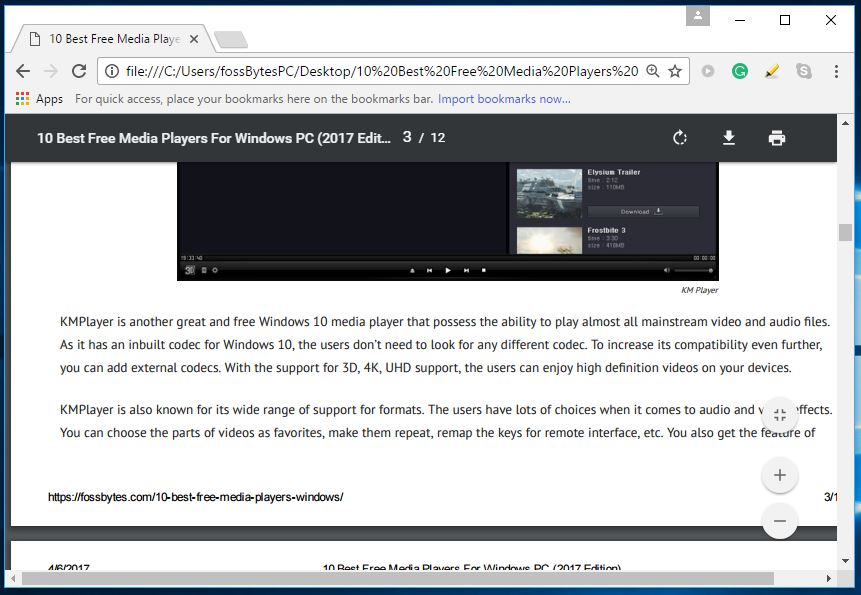
Task: Open the Chrome profile avatar
Action: (696, 16)
